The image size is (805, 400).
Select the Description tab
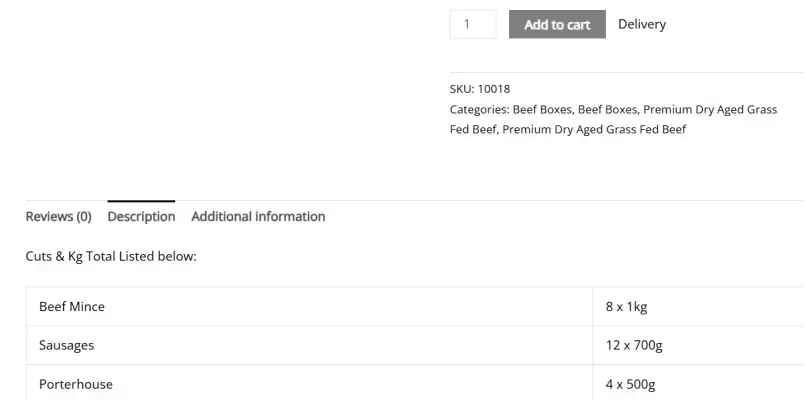coord(141,217)
